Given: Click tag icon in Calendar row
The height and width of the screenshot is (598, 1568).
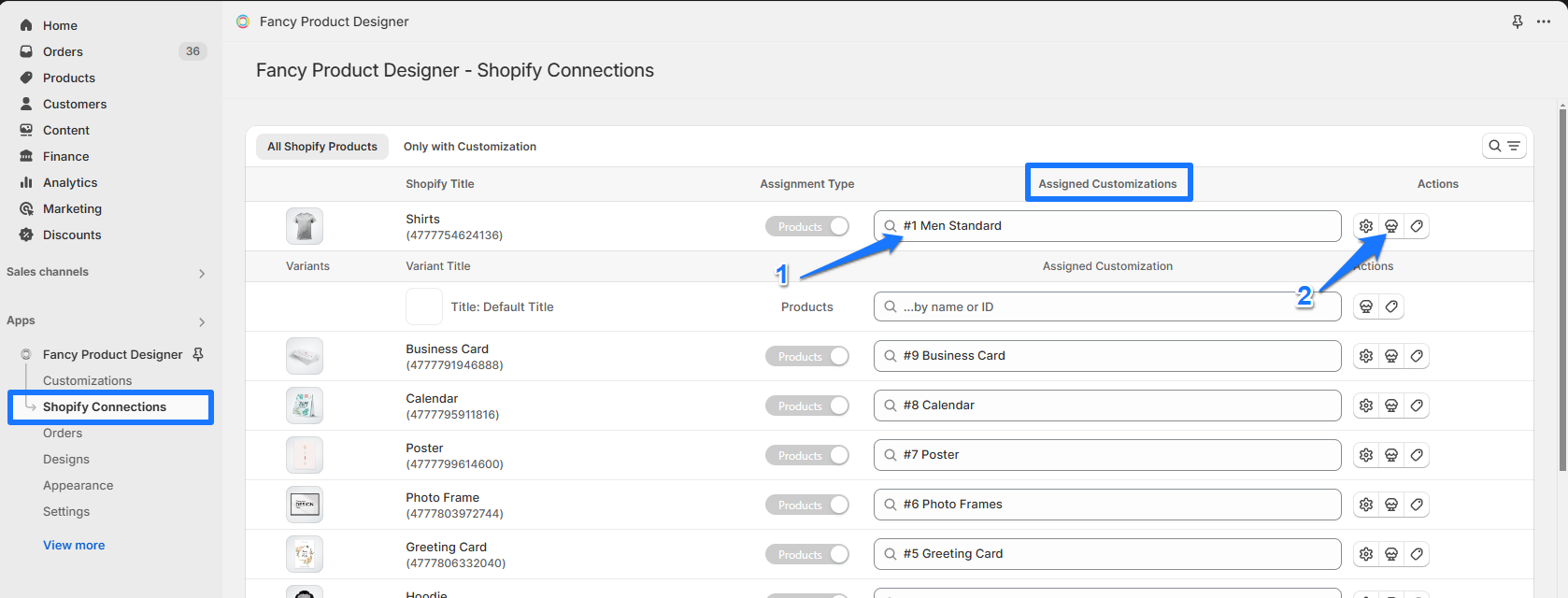Looking at the screenshot, I should click(1417, 406).
